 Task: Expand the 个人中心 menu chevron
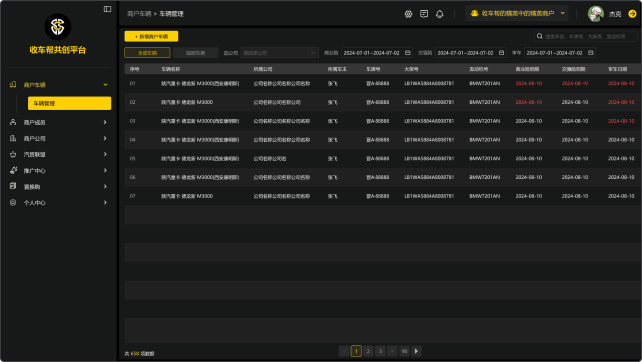click(105, 202)
